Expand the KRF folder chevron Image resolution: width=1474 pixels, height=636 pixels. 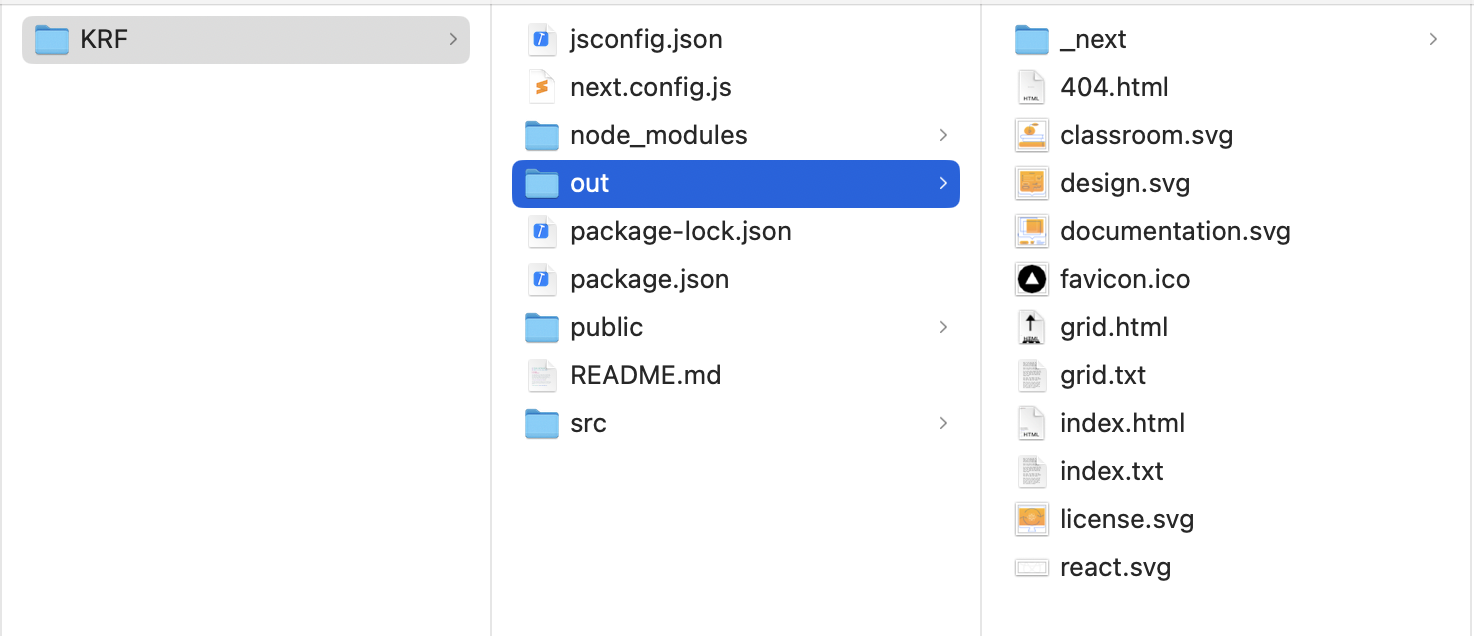453,40
